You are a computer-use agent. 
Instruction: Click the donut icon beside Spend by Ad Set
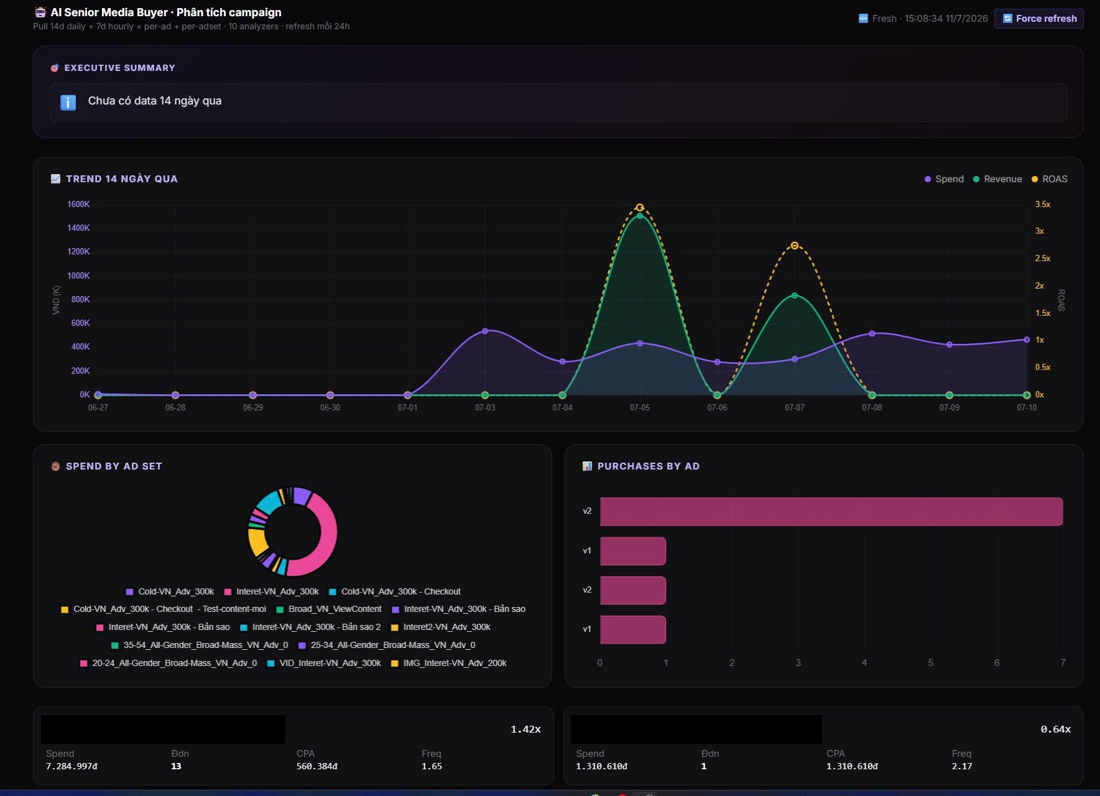[55, 466]
